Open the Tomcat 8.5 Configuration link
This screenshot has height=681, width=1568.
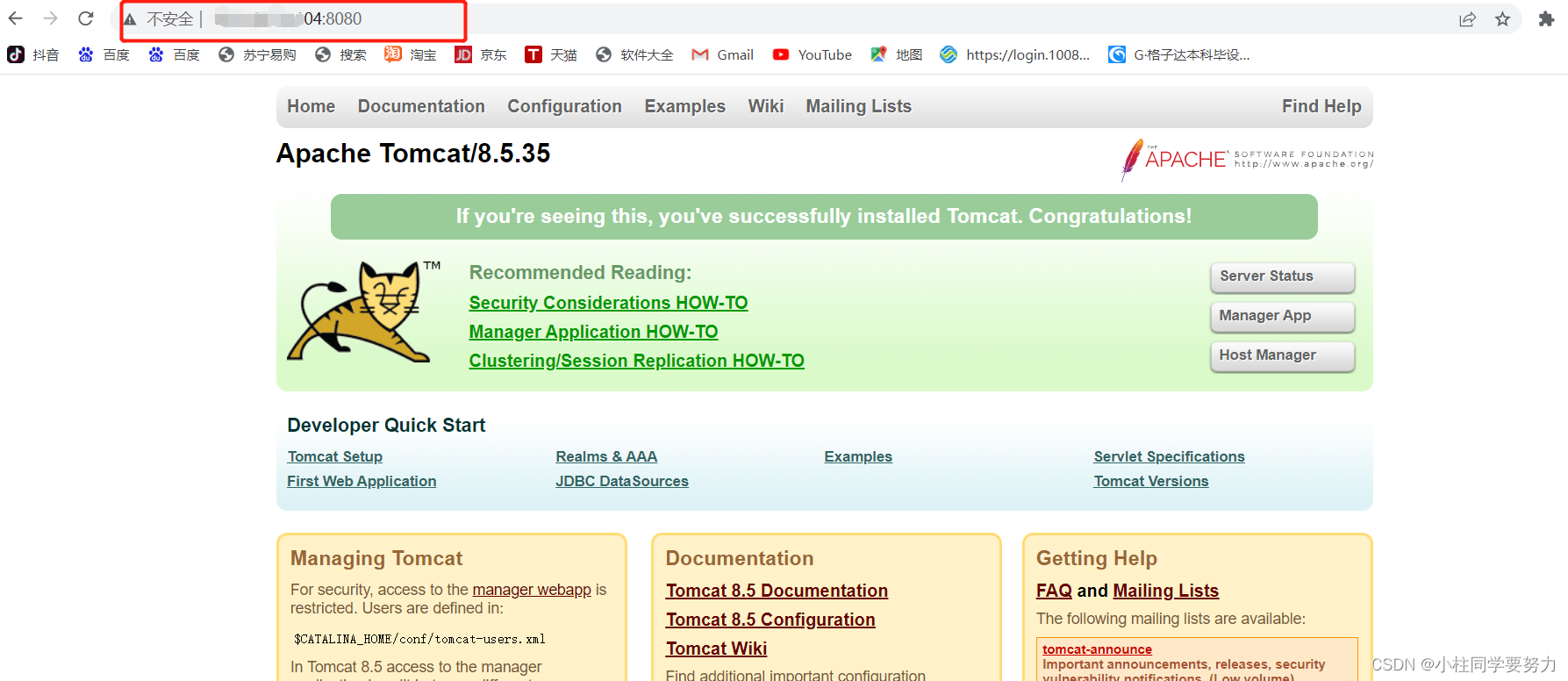coord(770,620)
